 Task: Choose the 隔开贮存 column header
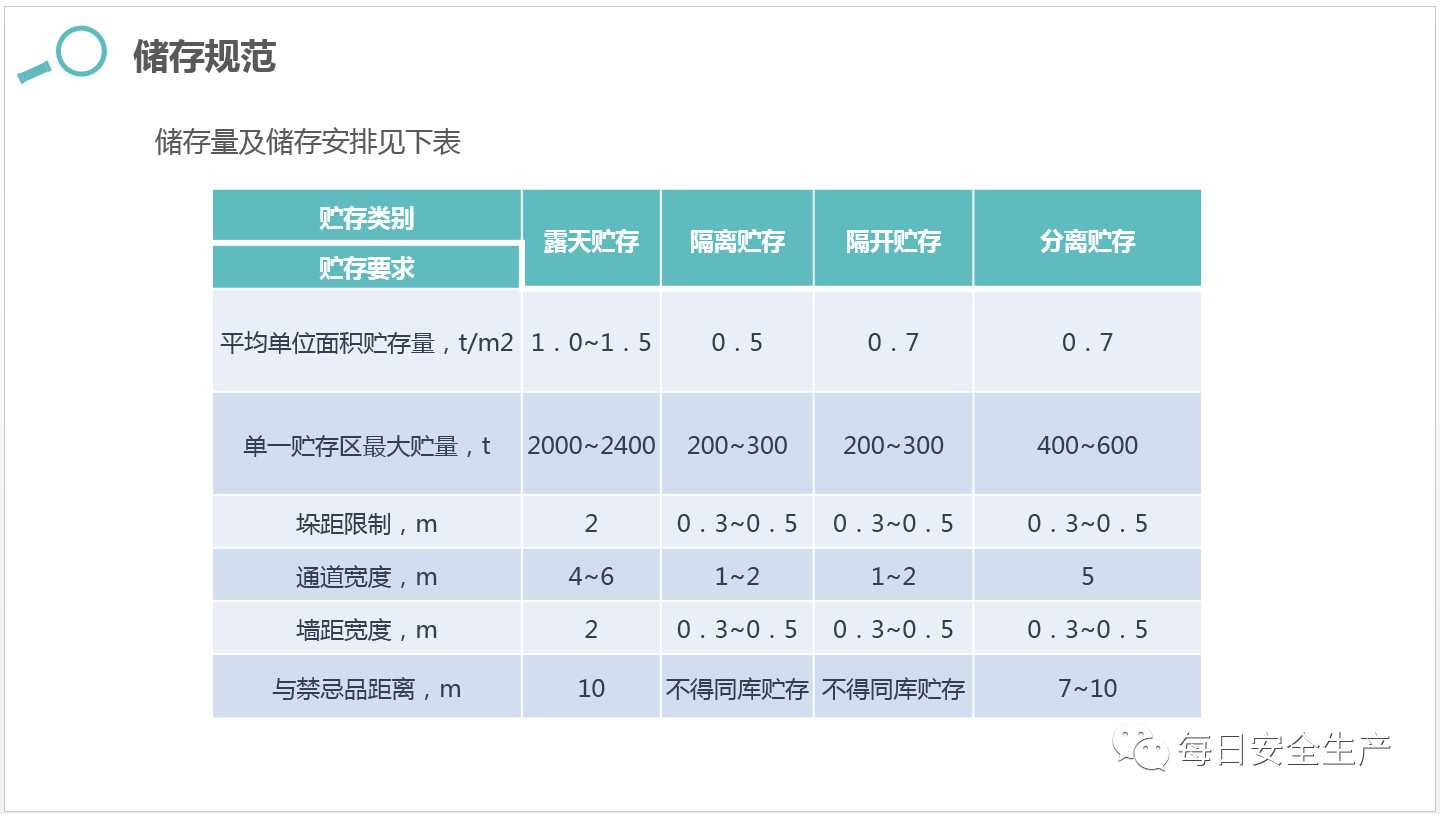[x=893, y=240]
